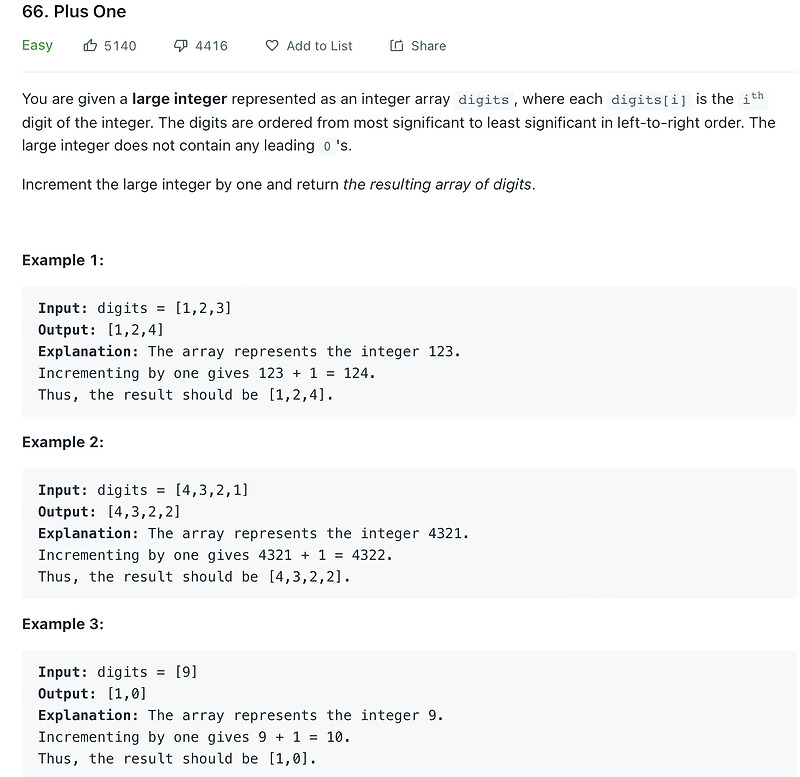The height and width of the screenshot is (777, 800).
Task: Click the Example 1 heading
Action: (63, 260)
